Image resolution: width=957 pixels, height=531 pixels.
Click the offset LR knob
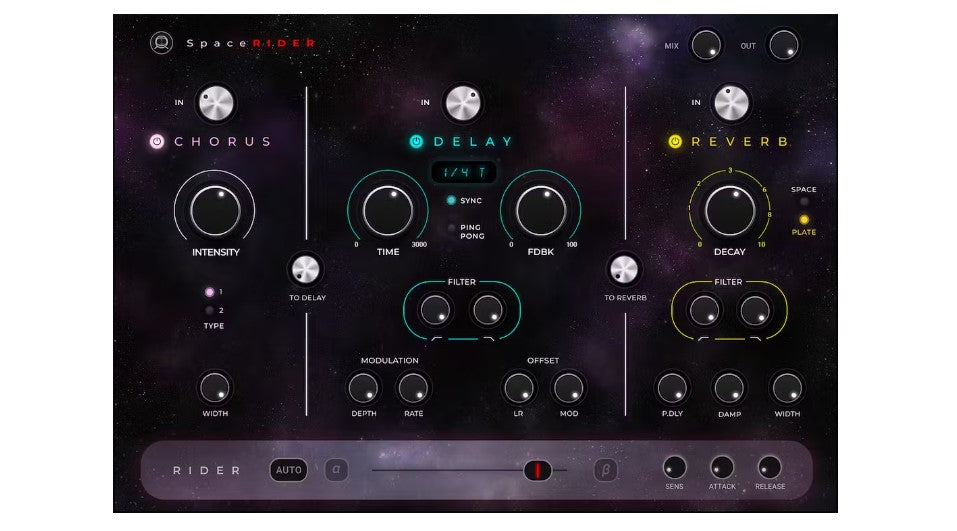point(518,388)
